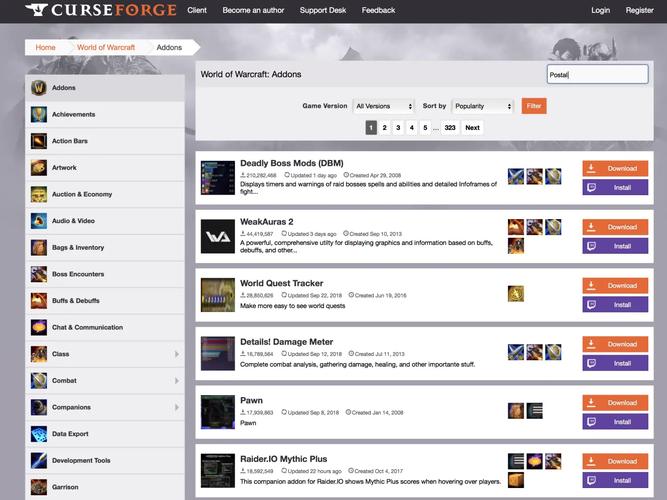This screenshot has height=500, width=667.
Task: Open Feedback in top navigation
Action: 378,10
